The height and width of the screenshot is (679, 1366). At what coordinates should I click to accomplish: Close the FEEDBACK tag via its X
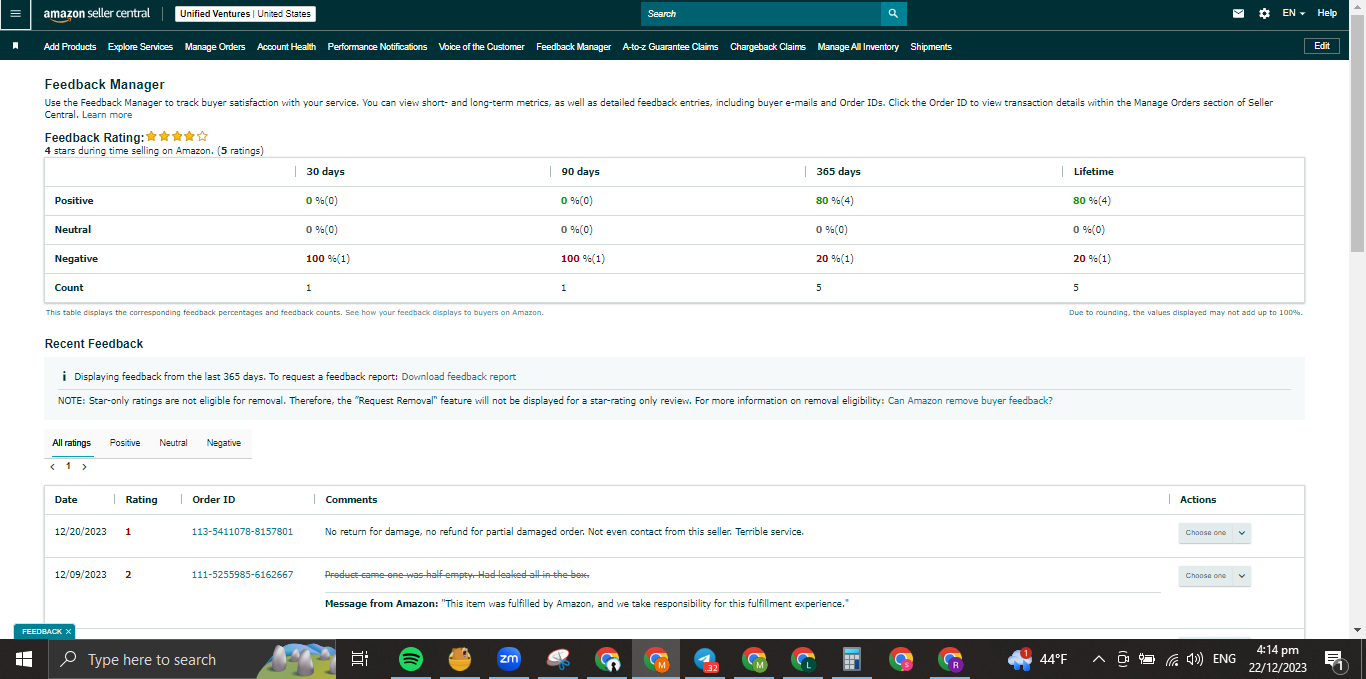point(68,632)
